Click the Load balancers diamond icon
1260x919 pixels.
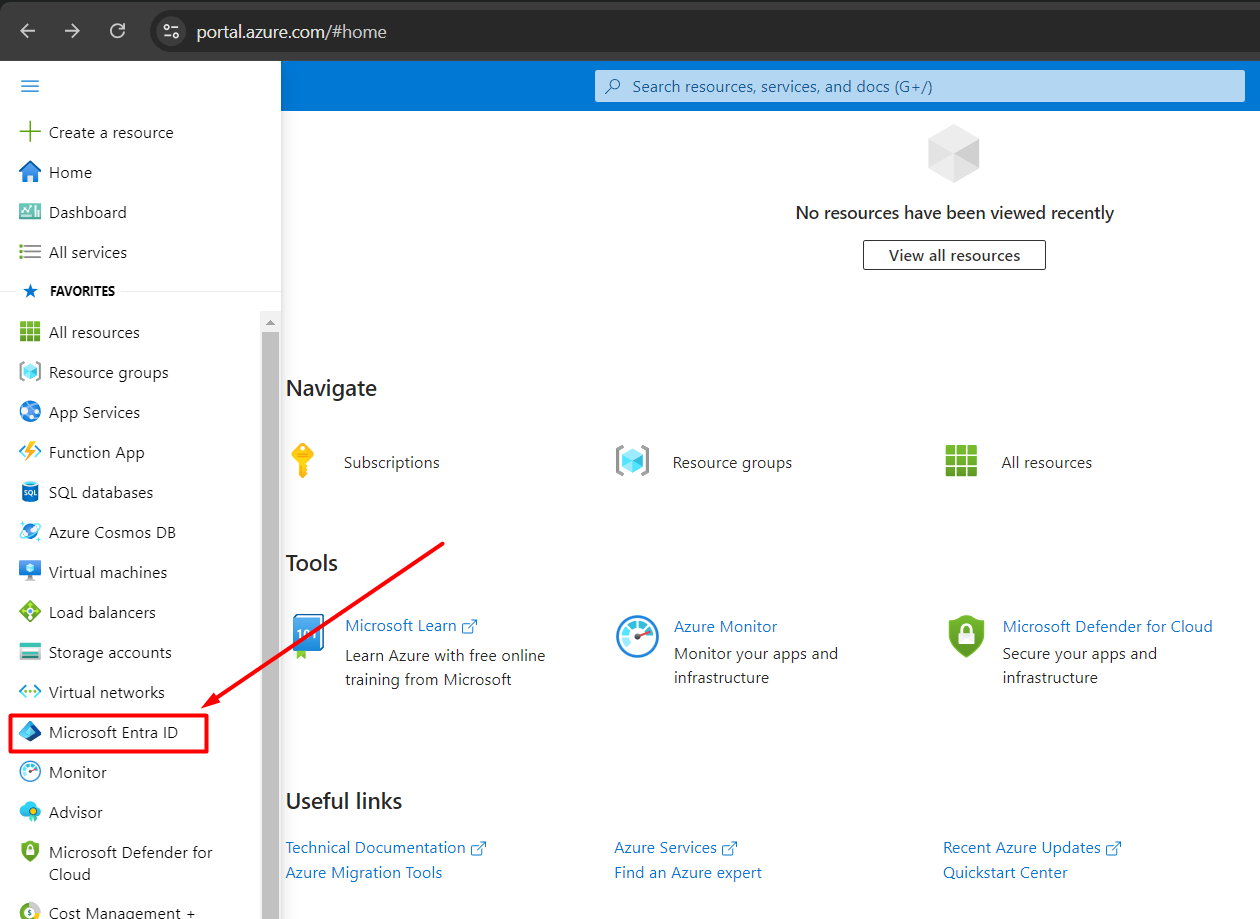point(30,612)
